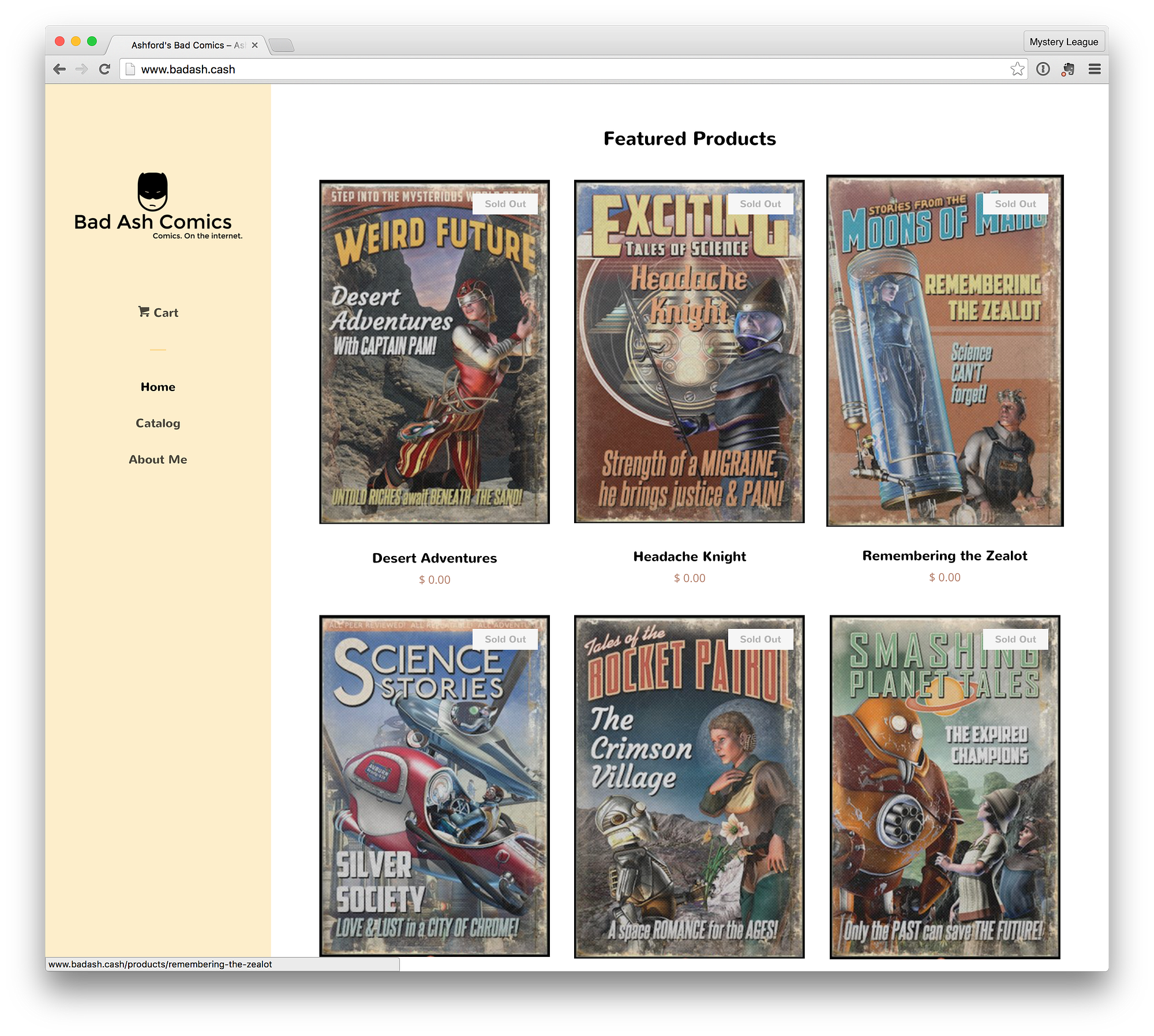Select the Home navigation item
The height and width of the screenshot is (1036, 1154).
(158, 387)
